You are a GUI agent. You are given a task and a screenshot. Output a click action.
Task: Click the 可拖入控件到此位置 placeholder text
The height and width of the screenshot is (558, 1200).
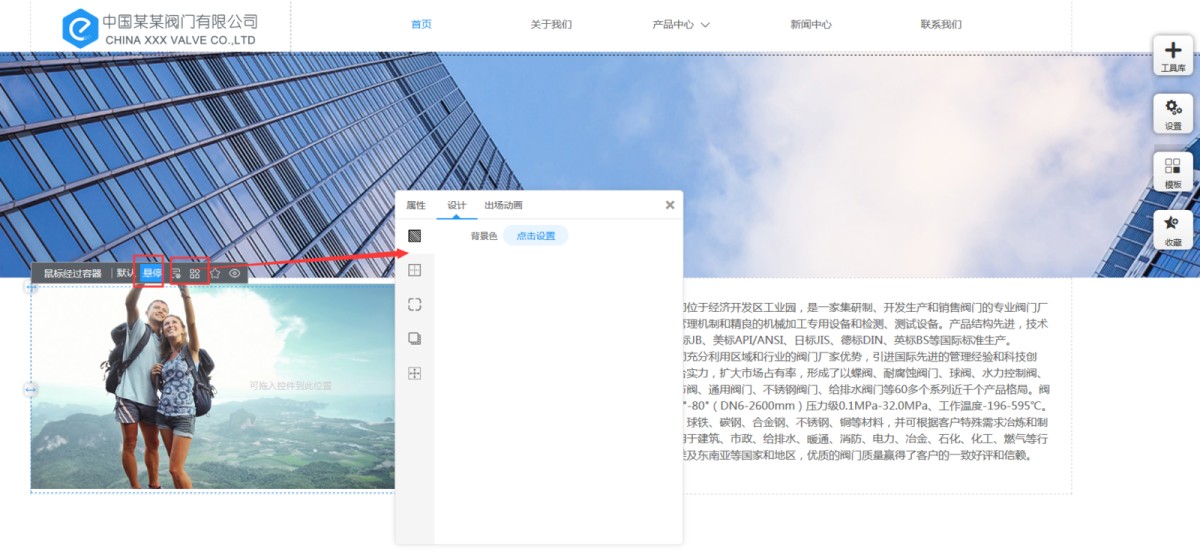pos(290,385)
